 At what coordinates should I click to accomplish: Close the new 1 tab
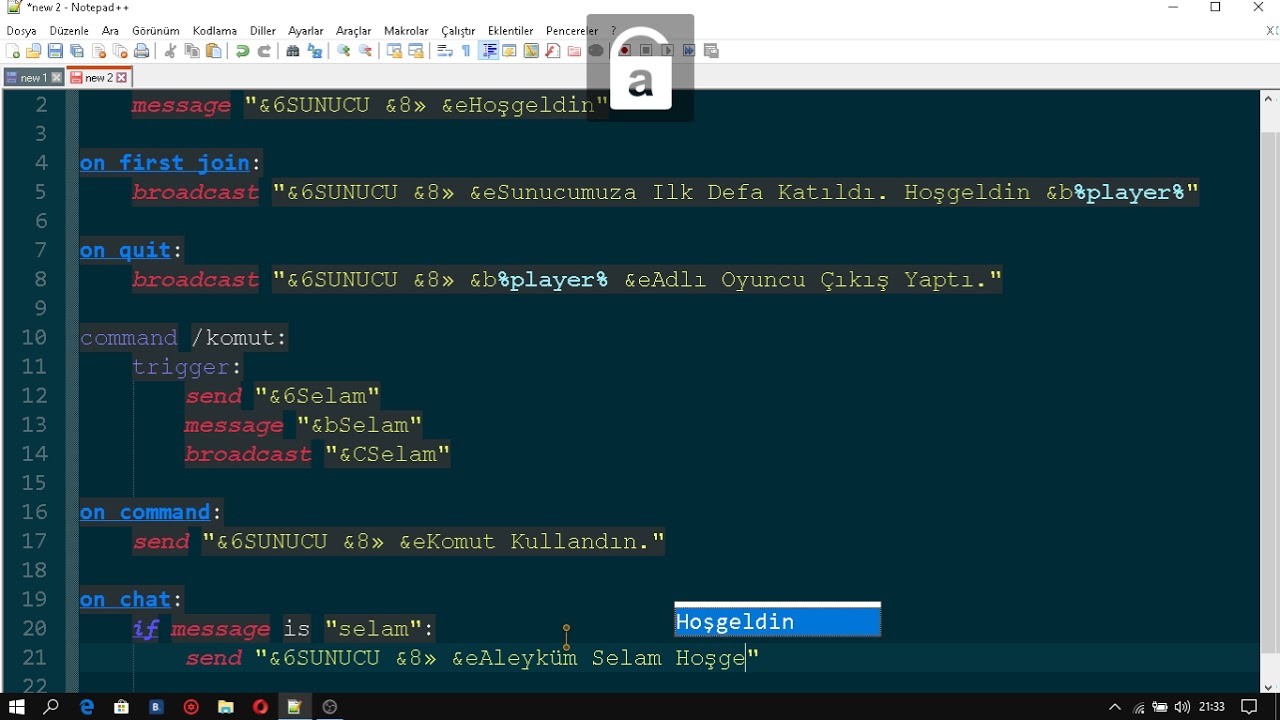[57, 78]
